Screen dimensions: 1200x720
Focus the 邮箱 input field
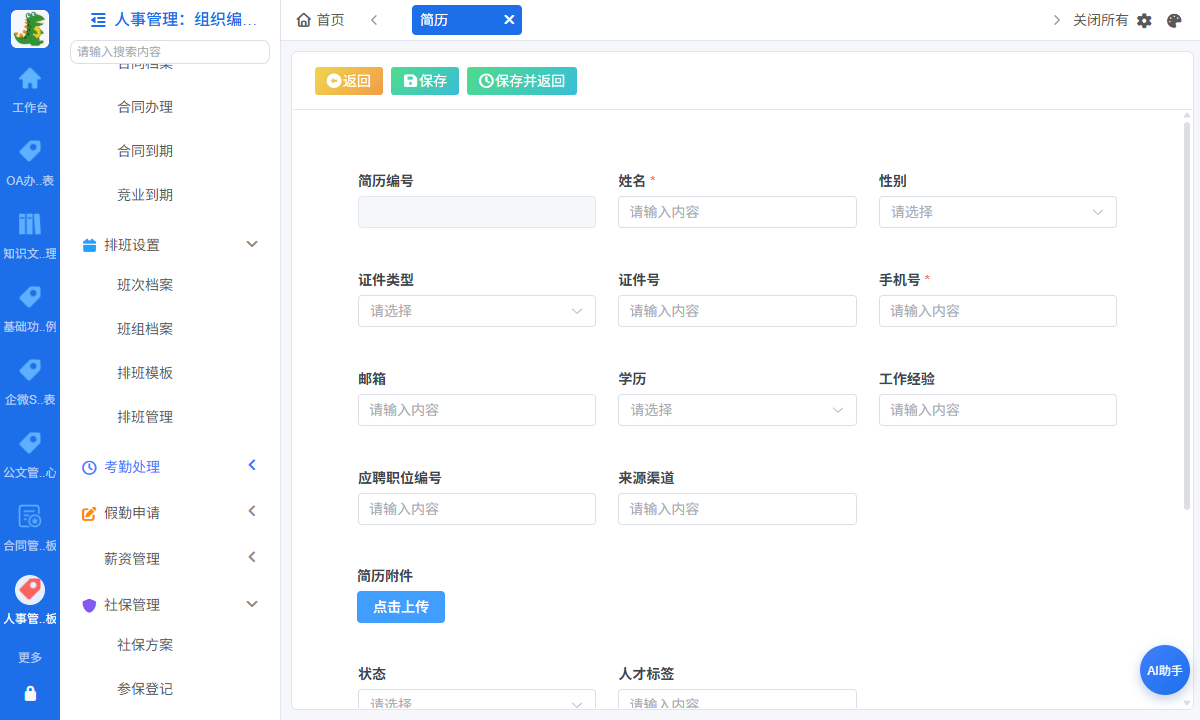[x=477, y=410]
